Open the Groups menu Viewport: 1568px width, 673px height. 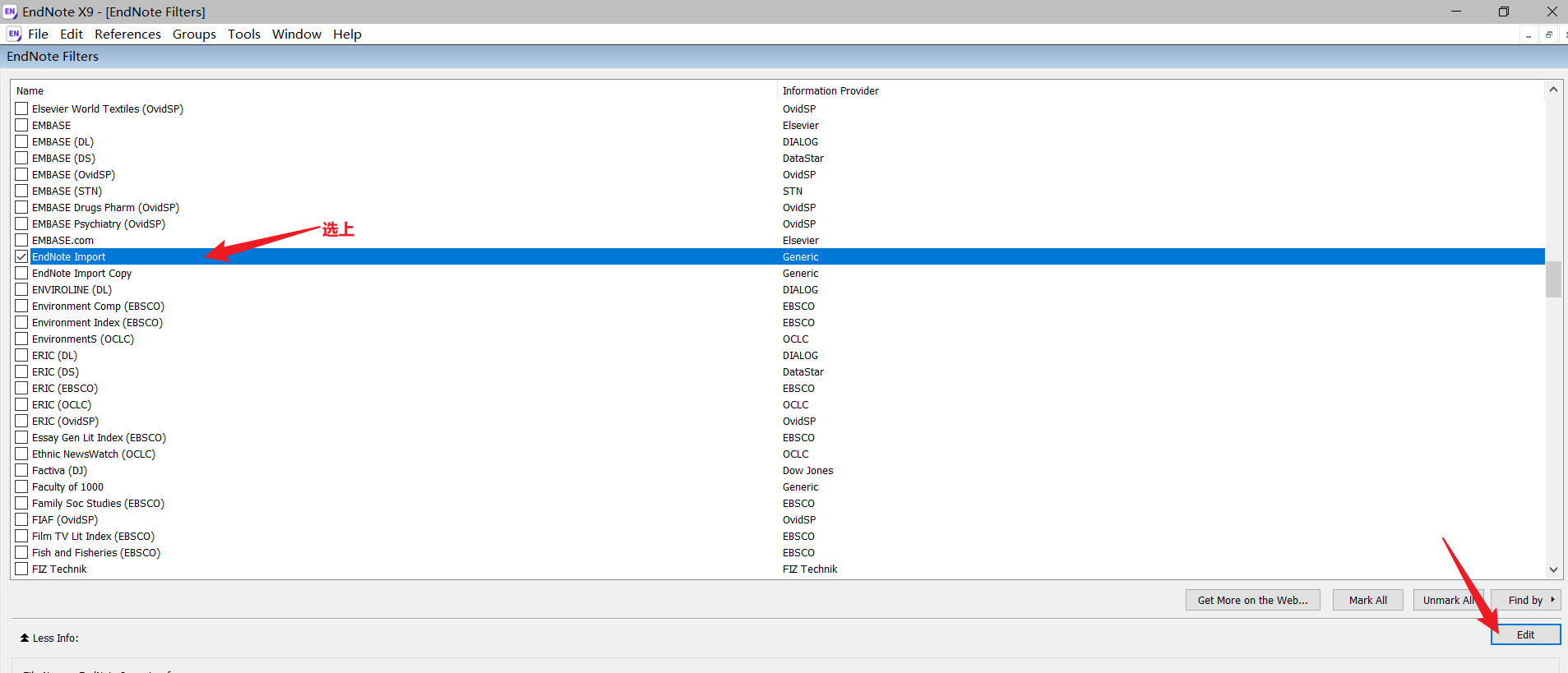point(194,34)
